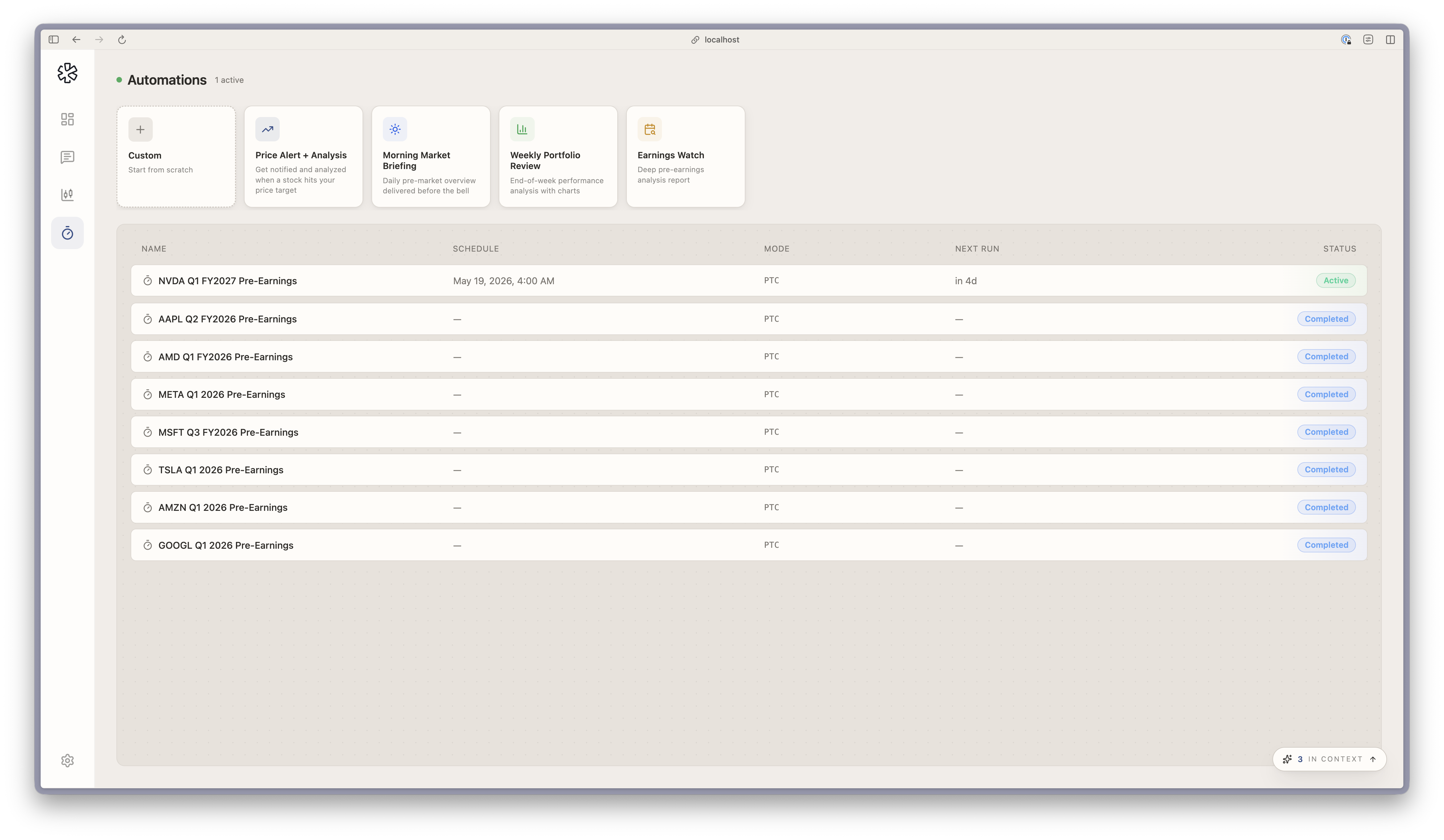Viewport: 1444px width, 840px height.
Task: Go back with the browser arrow
Action: coord(76,39)
